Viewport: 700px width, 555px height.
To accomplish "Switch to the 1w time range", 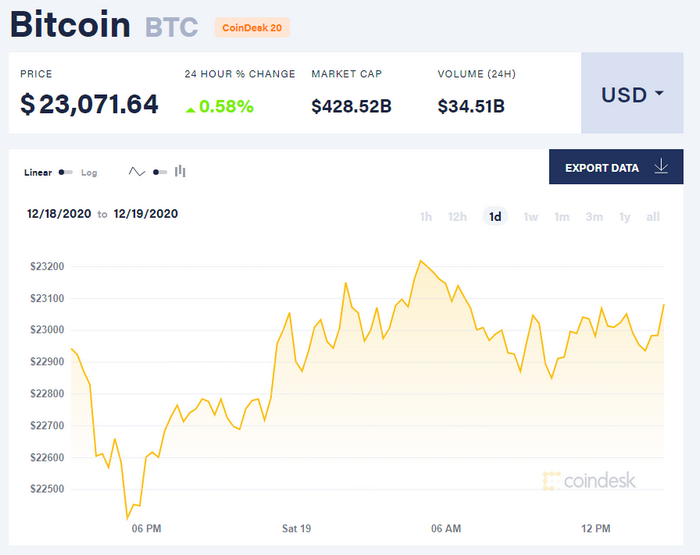I will coord(531,217).
